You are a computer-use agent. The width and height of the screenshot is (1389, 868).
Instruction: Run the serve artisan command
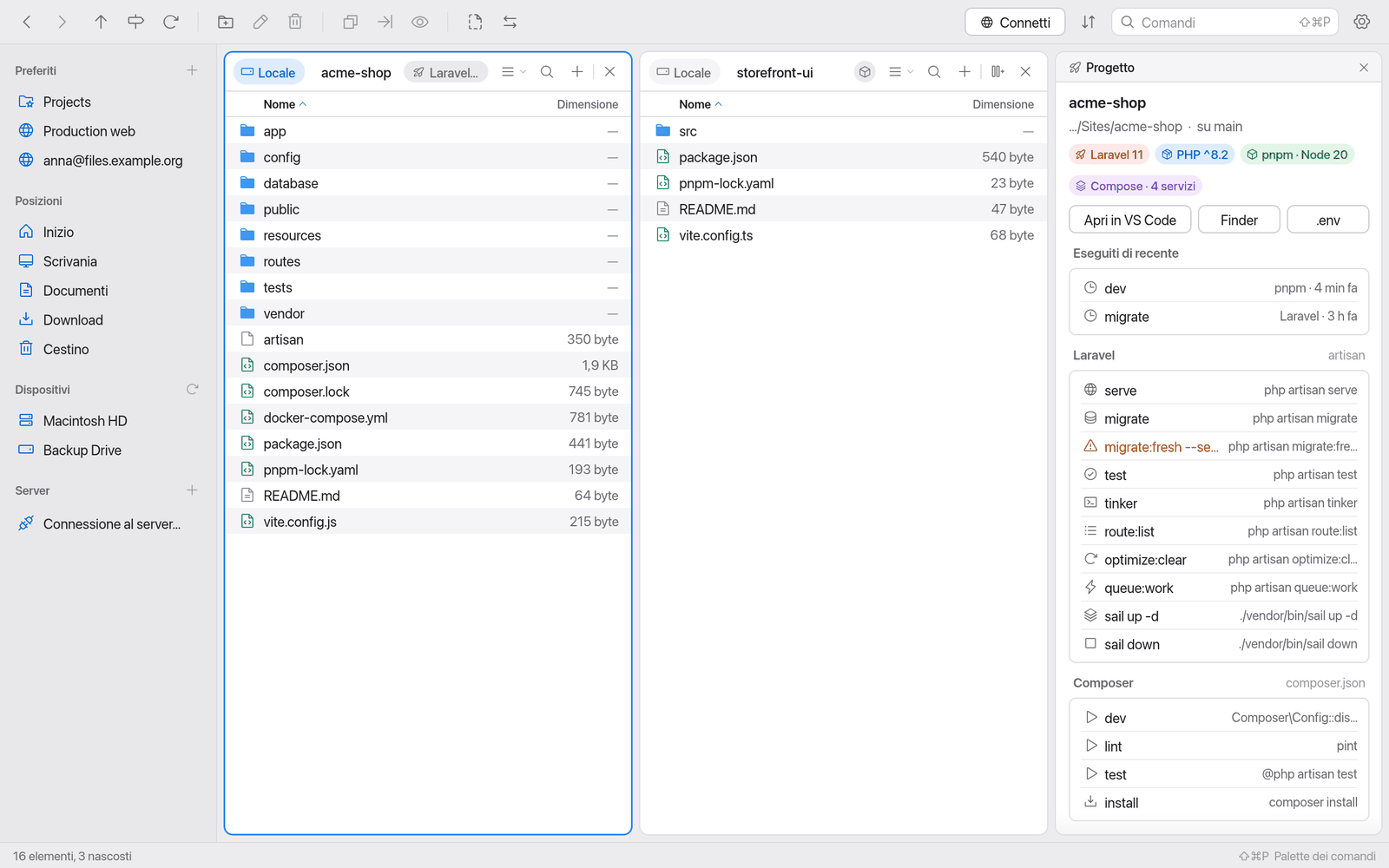tap(1220, 390)
